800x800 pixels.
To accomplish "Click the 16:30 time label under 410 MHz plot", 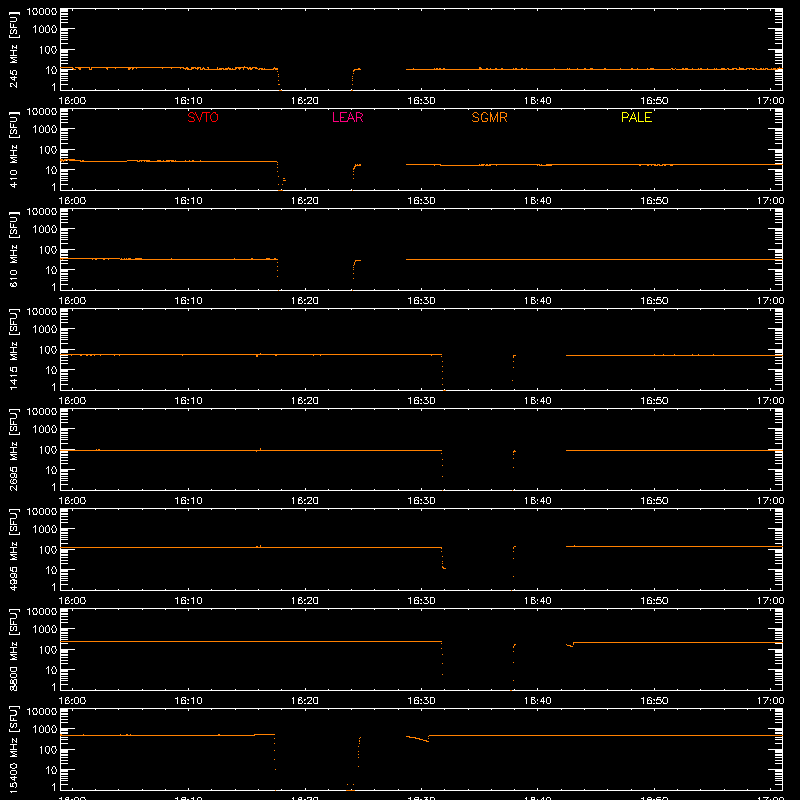I will tap(421, 201).
